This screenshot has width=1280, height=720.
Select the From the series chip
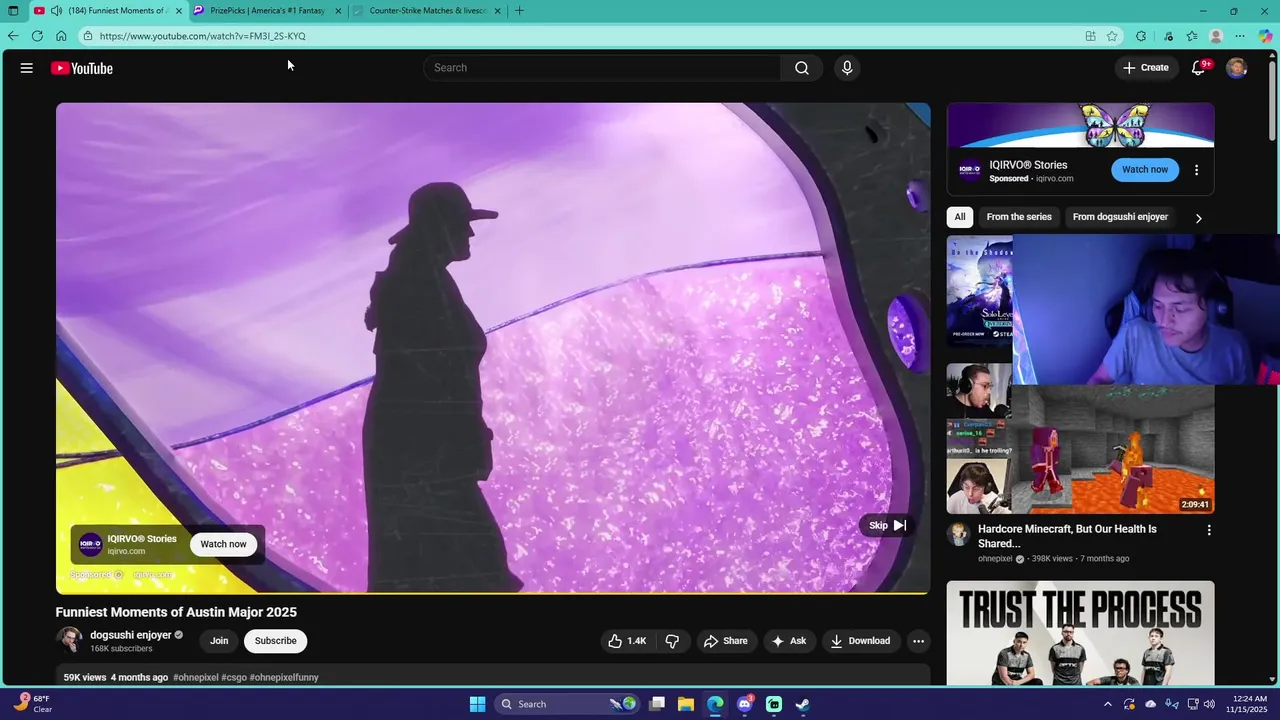click(x=1019, y=217)
